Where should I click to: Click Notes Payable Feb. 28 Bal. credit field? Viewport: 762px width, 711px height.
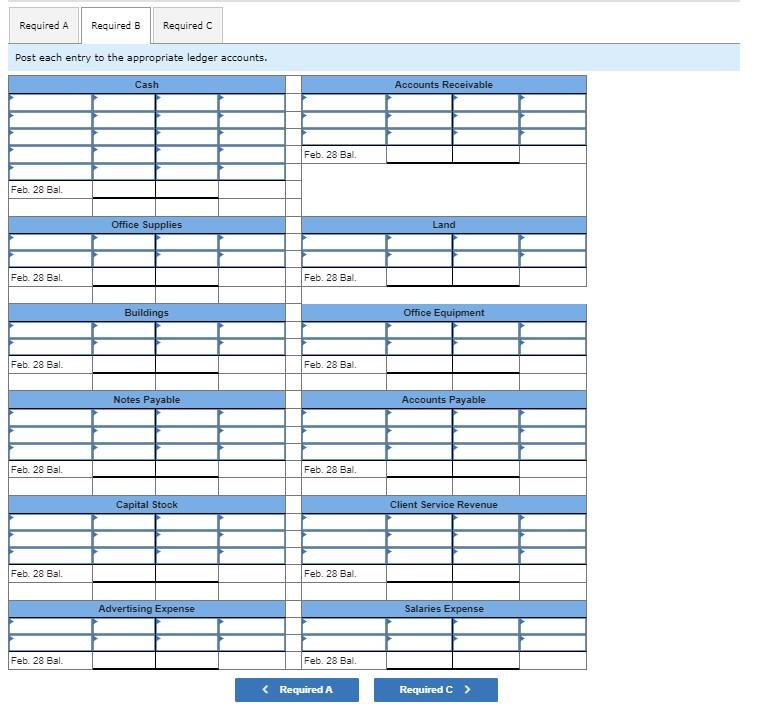[x=187, y=469]
